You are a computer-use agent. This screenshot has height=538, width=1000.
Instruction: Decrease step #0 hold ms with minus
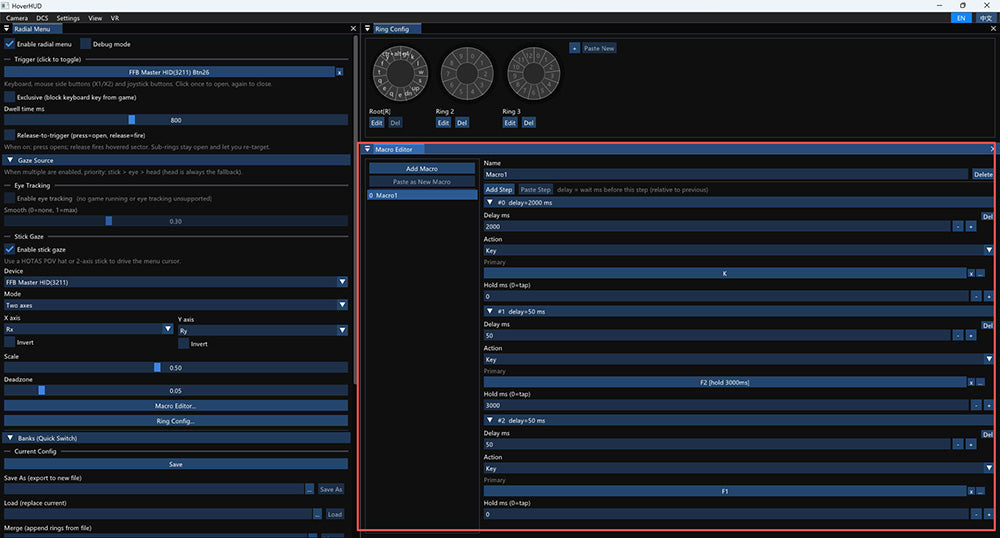click(x=976, y=296)
